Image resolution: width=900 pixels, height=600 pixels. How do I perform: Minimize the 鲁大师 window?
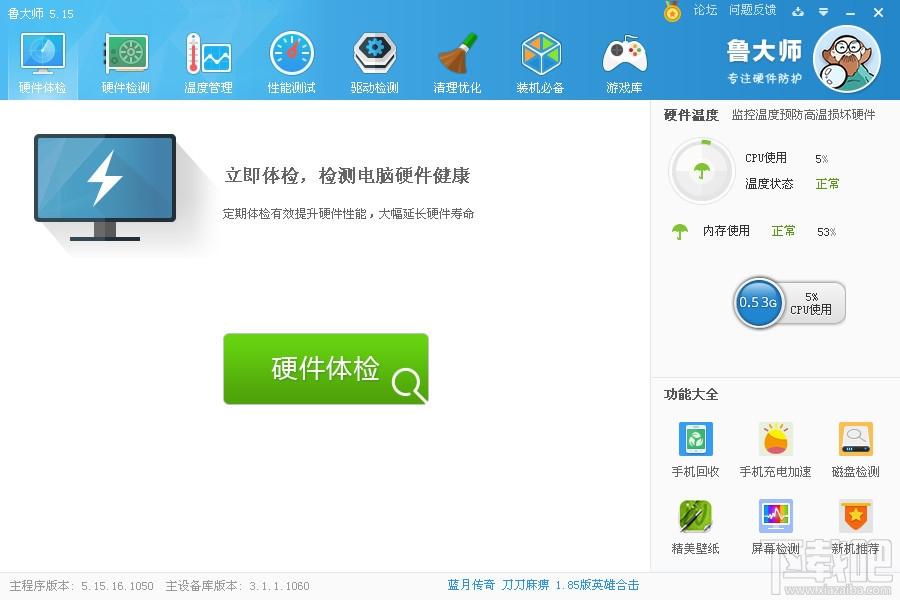851,12
